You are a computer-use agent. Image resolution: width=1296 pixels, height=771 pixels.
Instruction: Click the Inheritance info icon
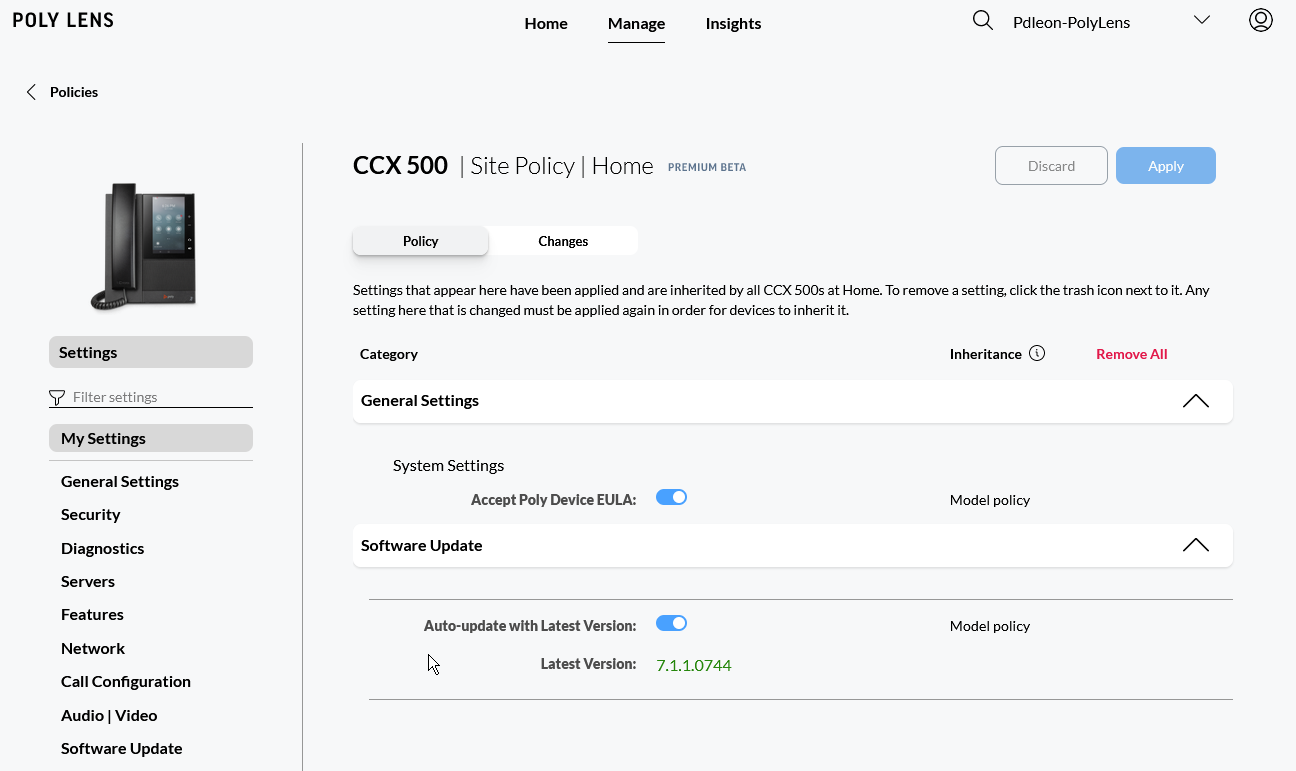pyautogui.click(x=1037, y=353)
